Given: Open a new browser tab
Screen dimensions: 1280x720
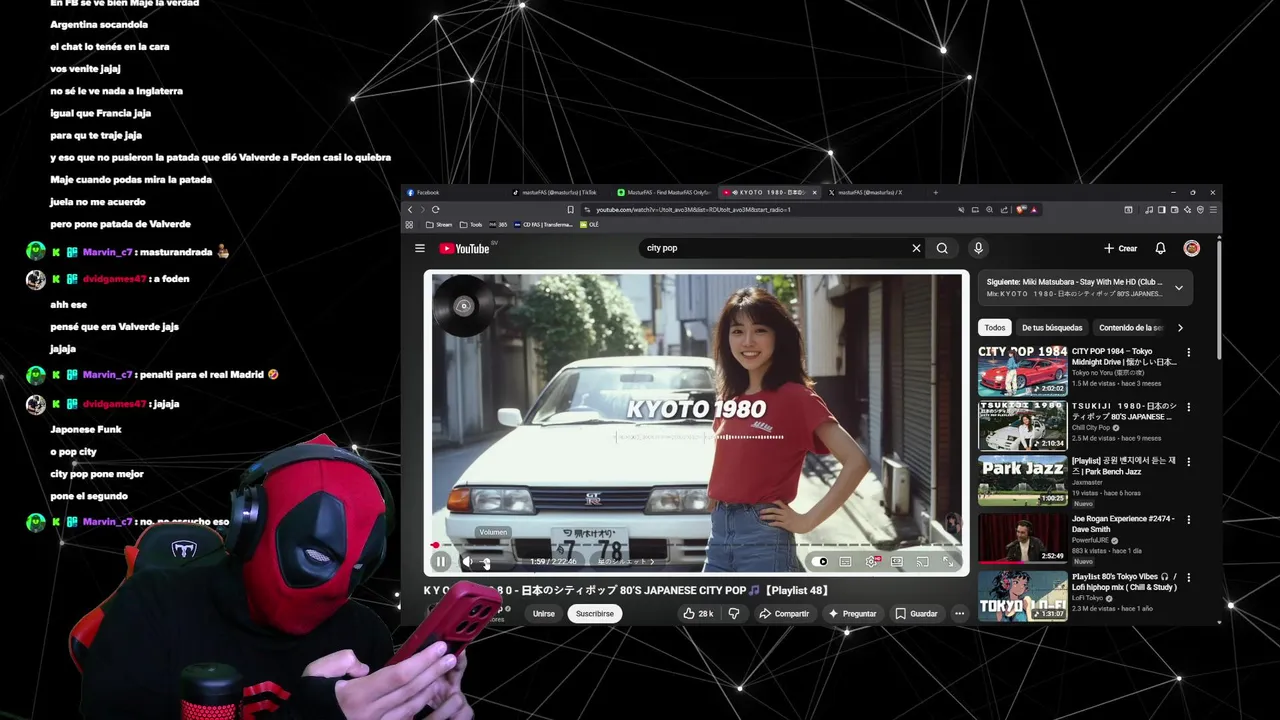Looking at the screenshot, I should coord(935,192).
